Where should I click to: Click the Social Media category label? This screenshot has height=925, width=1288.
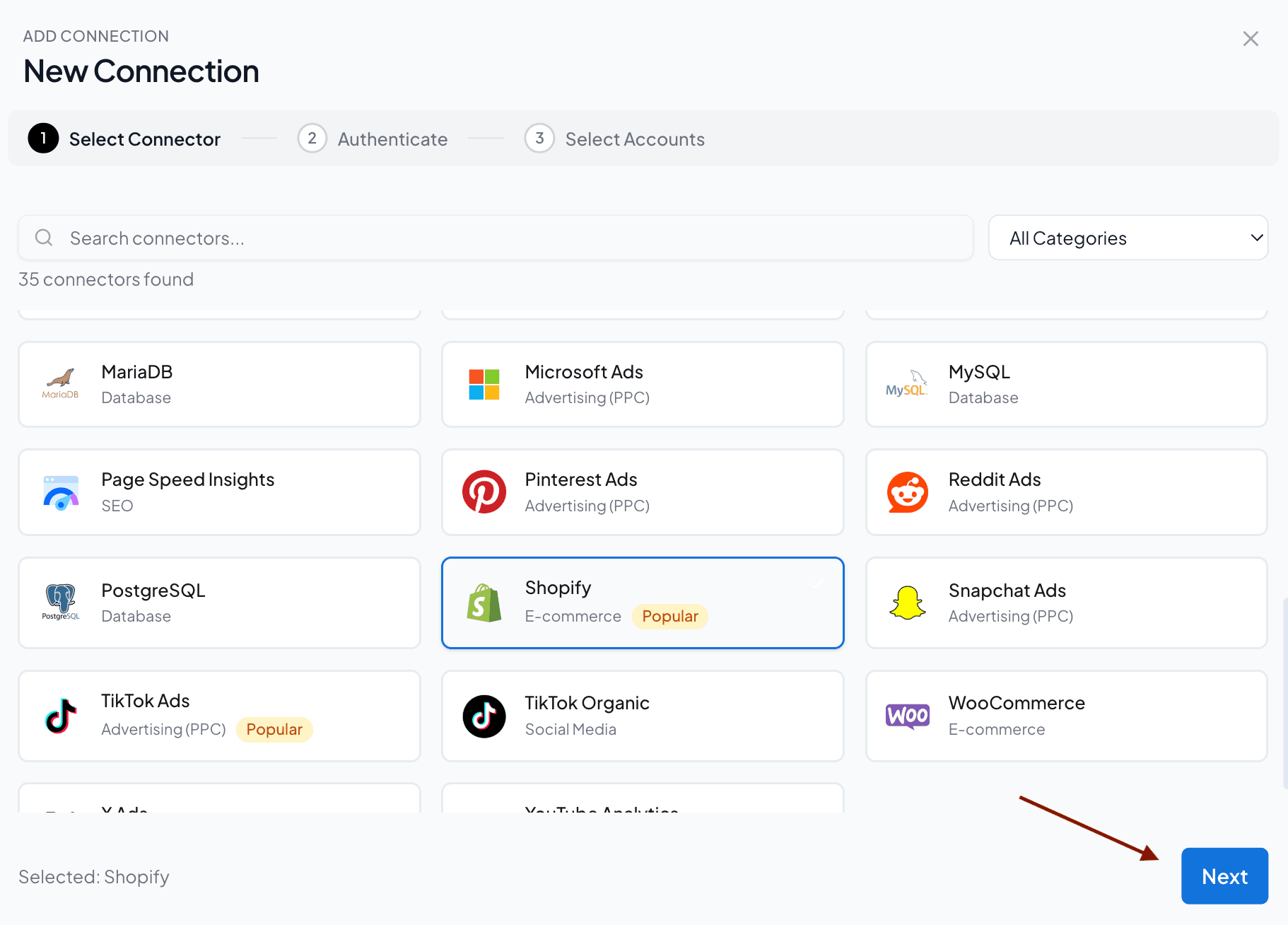[570, 729]
